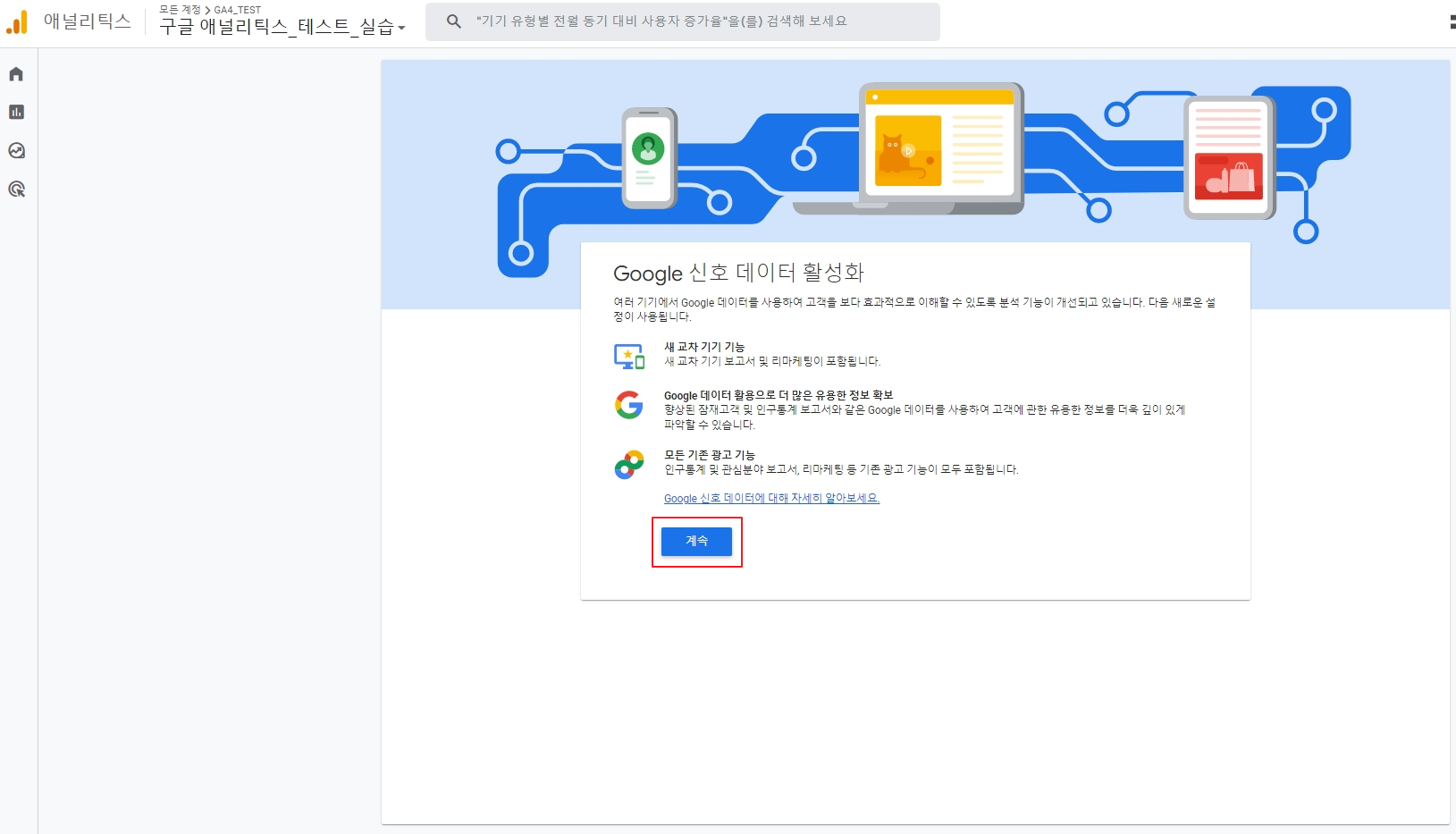Click the cross-device feature icon
Viewport: 1456px width, 834px height.
coord(629,356)
